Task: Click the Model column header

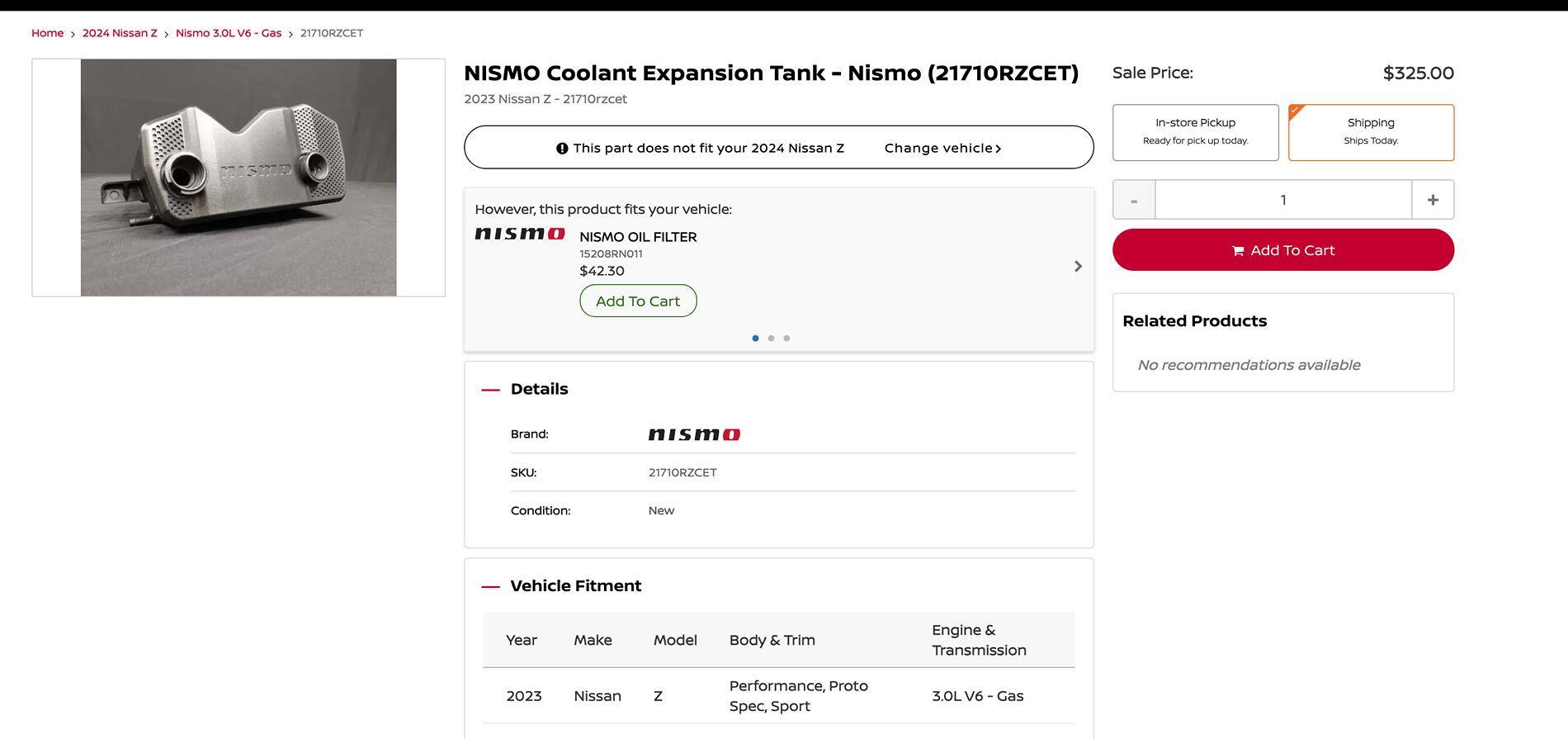Action: (675, 640)
